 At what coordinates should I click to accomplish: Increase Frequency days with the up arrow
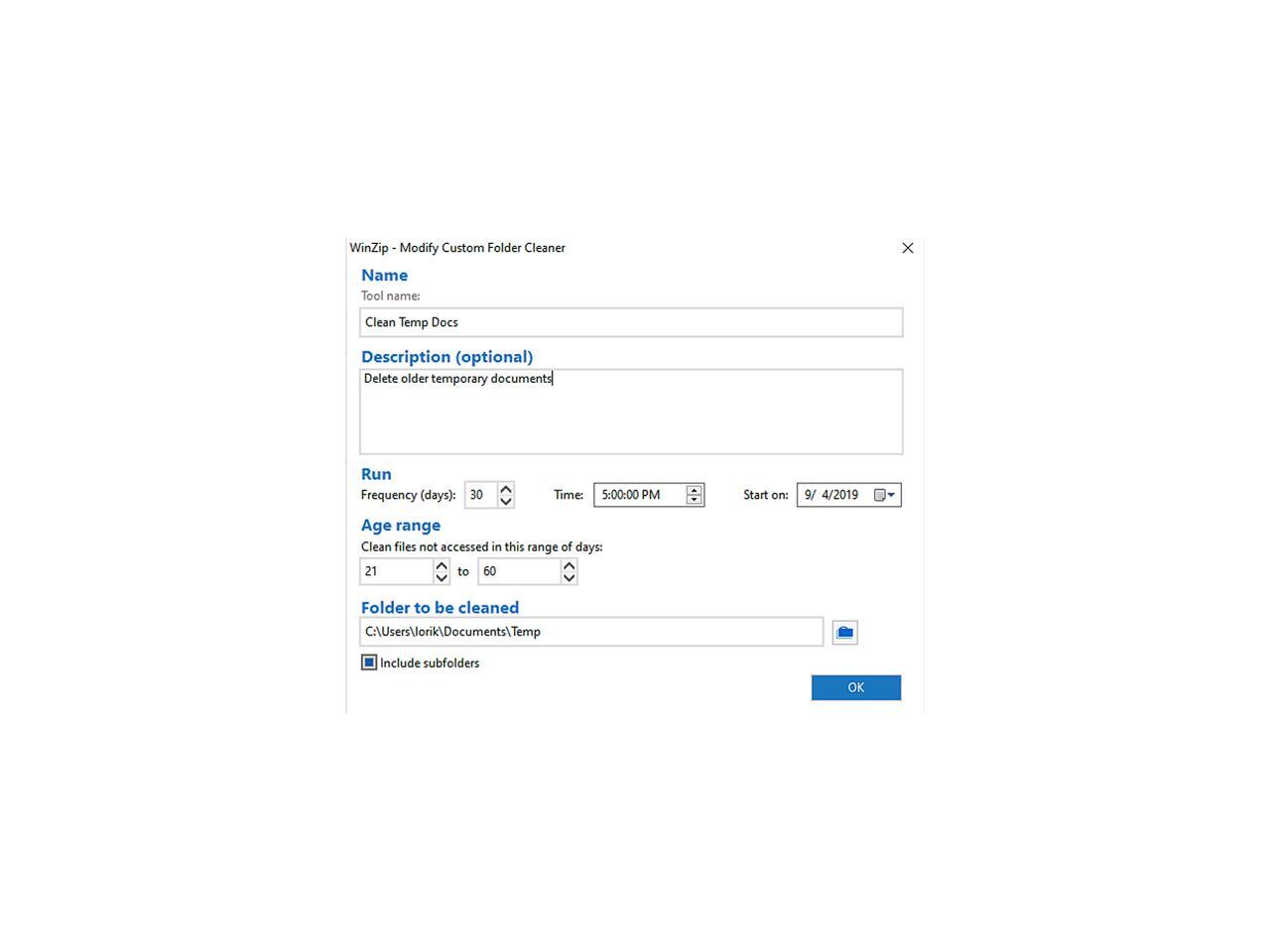pyautogui.click(x=506, y=489)
